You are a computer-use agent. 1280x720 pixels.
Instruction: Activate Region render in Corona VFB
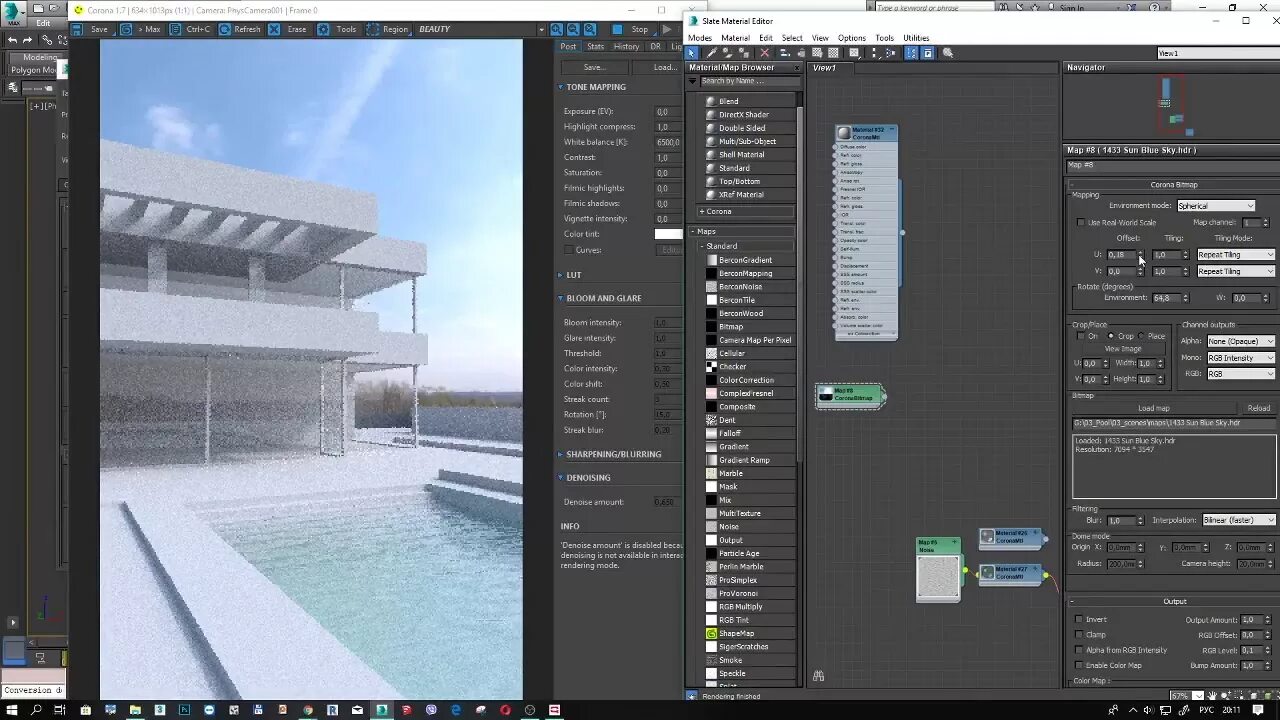click(x=387, y=29)
